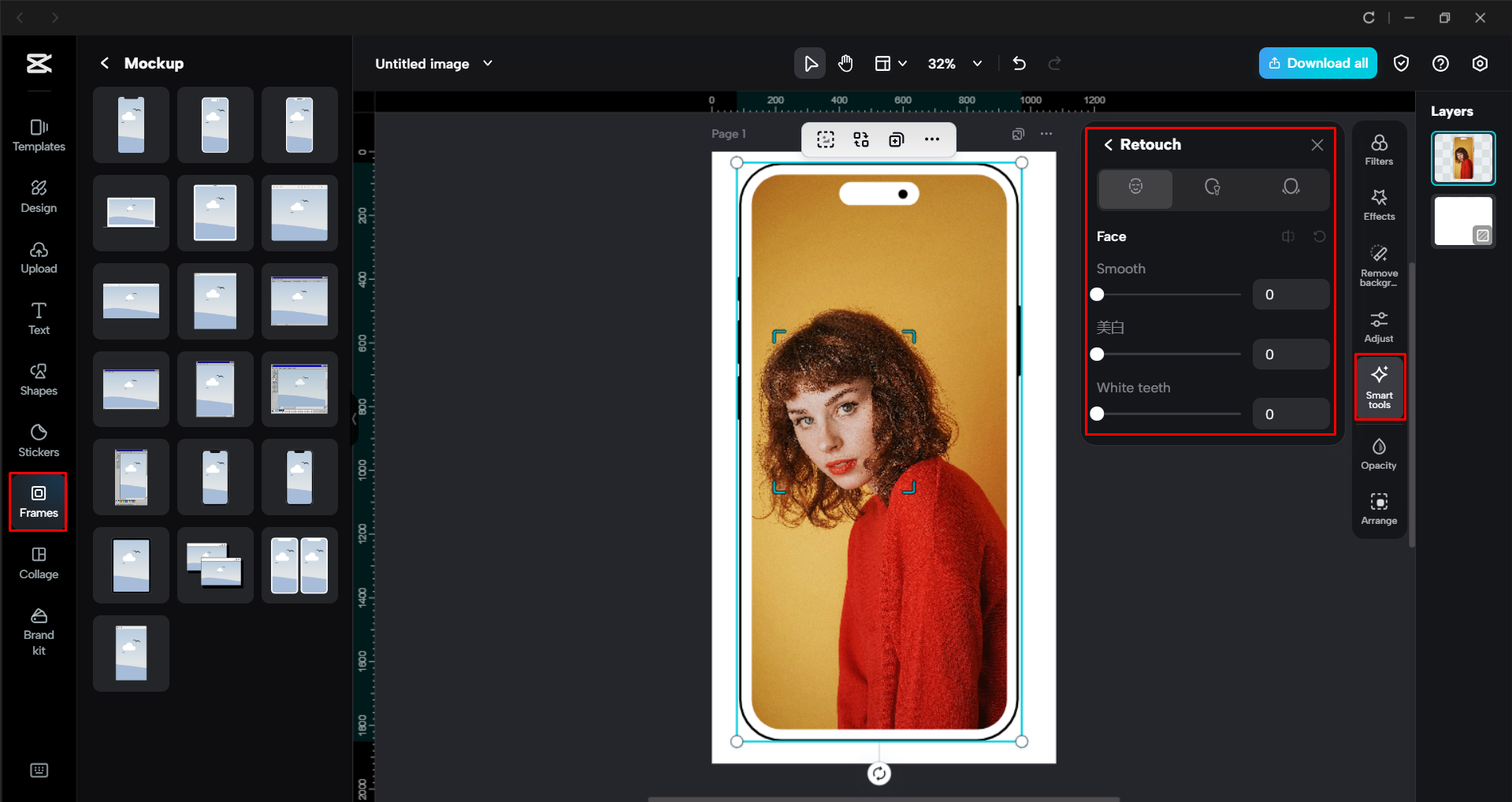Viewport: 1512px width, 802px height.
Task: Click the Download all button
Action: [x=1317, y=63]
